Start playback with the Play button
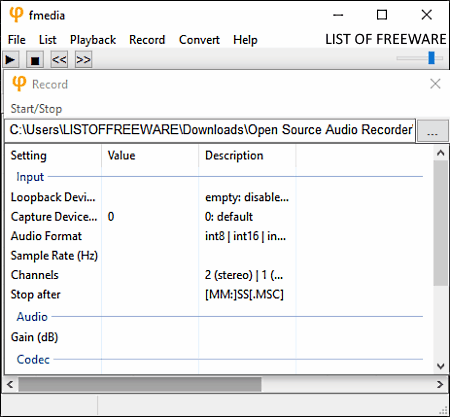 (x=11, y=60)
